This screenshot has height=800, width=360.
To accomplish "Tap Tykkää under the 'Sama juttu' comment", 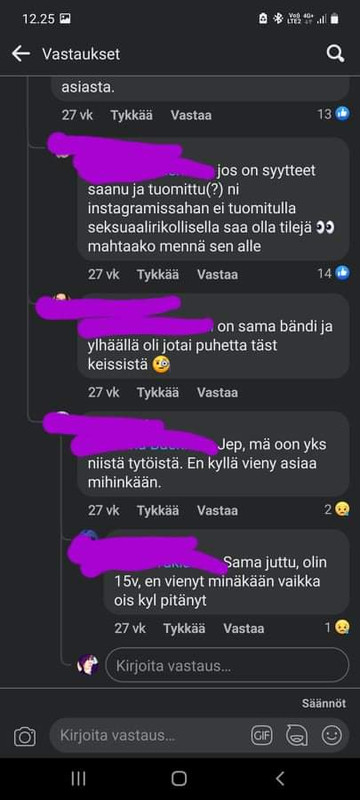I will coord(184,628).
